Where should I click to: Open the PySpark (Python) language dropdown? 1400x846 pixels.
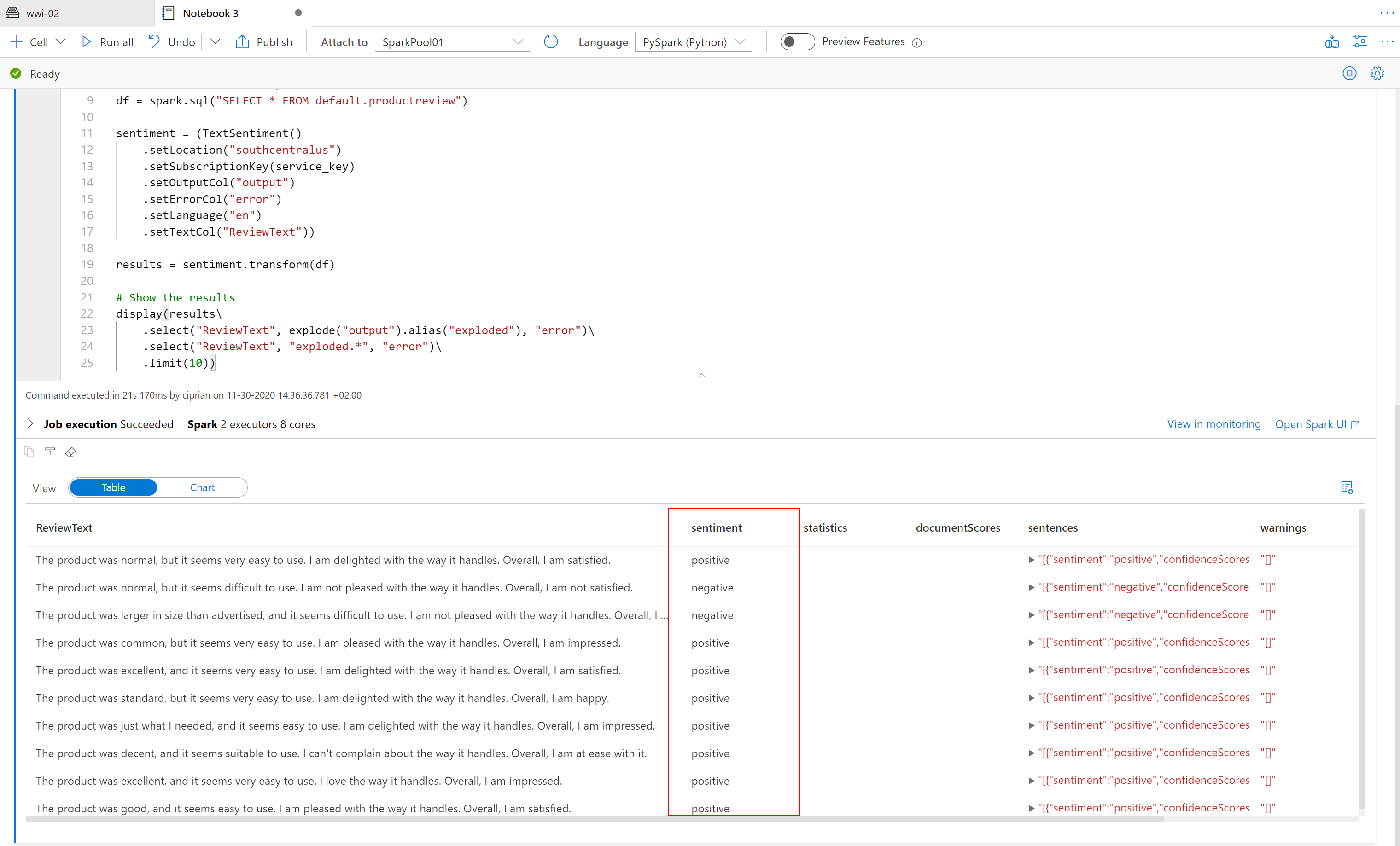coord(693,41)
